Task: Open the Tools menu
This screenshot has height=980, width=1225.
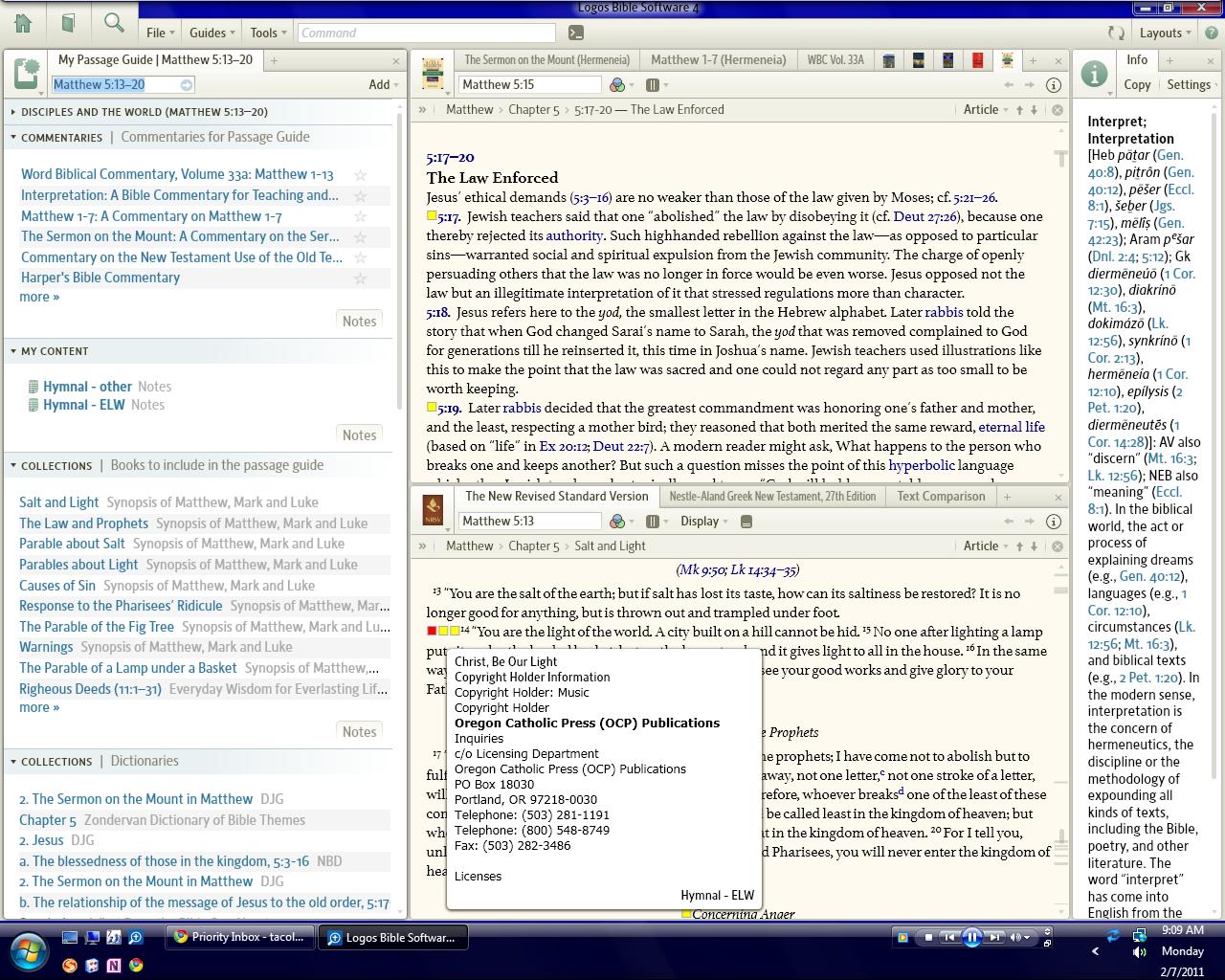Action: click(x=269, y=33)
